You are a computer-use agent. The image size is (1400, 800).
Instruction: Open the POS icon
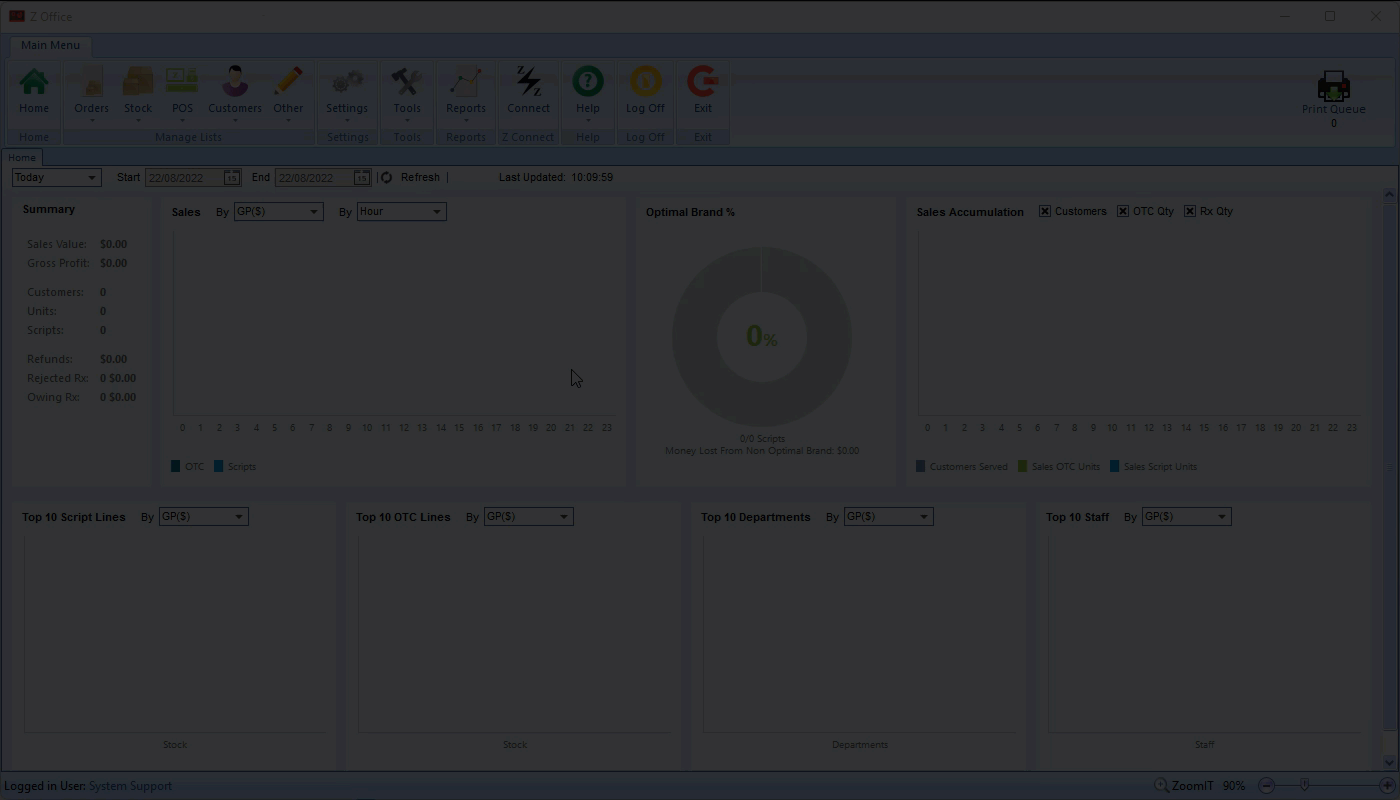pyautogui.click(x=182, y=82)
